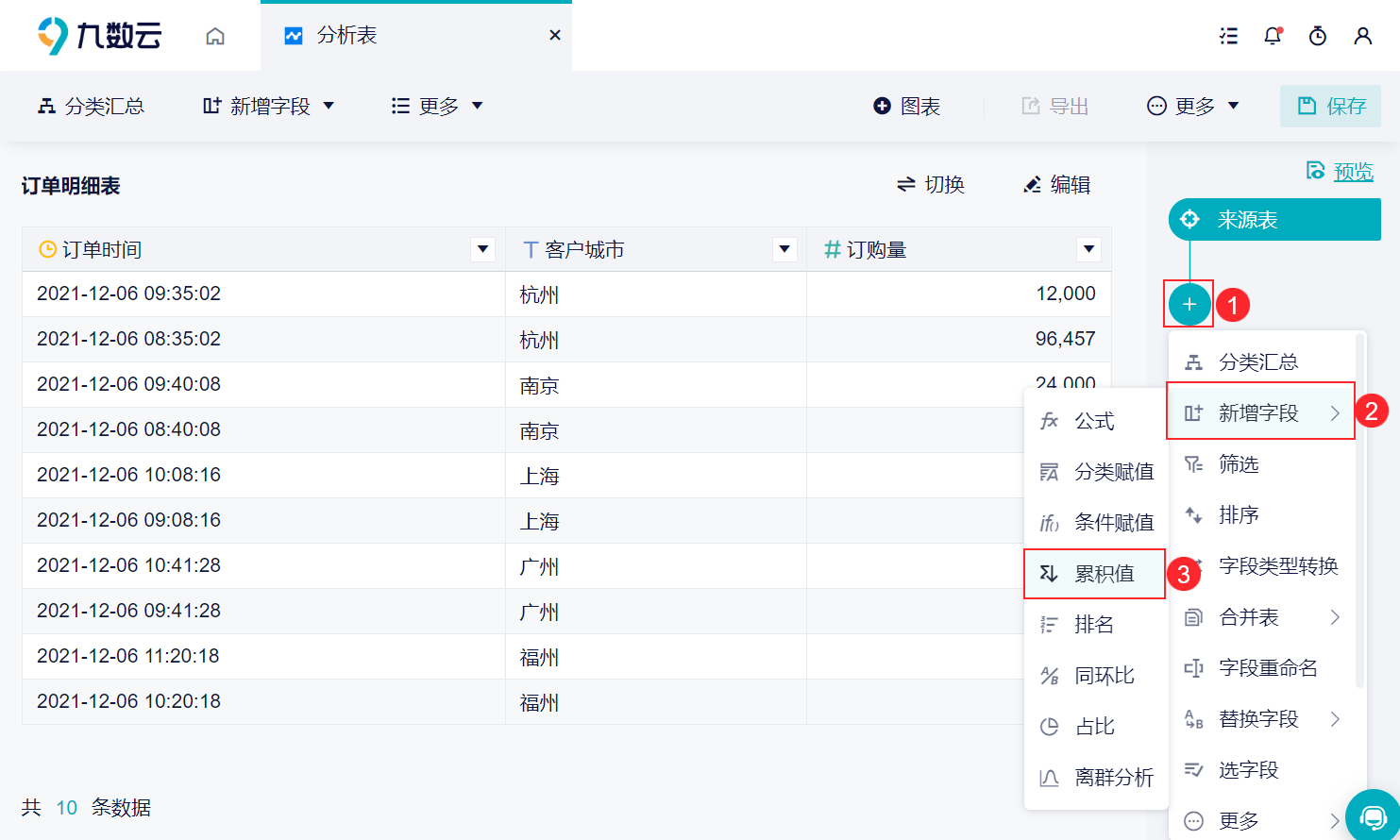Select 筛选 in the step menu
Image resolution: width=1400 pixels, height=840 pixels.
[1264, 464]
